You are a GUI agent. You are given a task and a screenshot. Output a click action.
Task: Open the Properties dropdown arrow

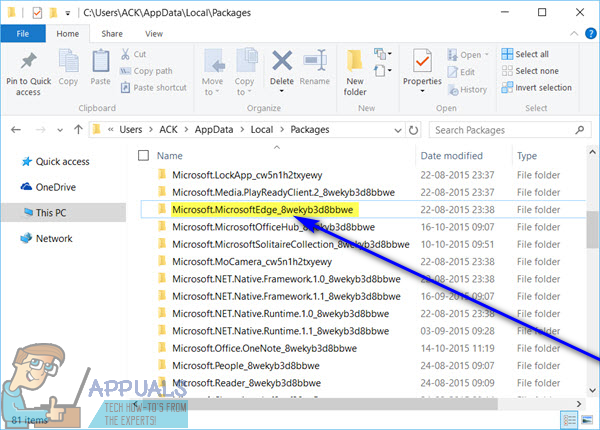pyautogui.click(x=422, y=91)
